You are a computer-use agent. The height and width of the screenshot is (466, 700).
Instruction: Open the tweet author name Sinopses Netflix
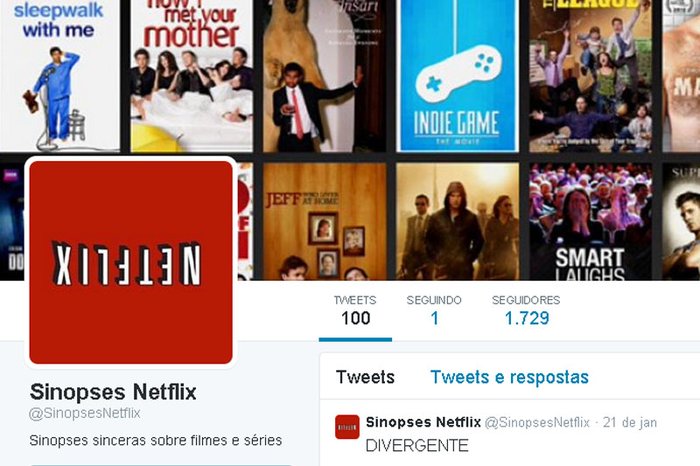(423, 422)
